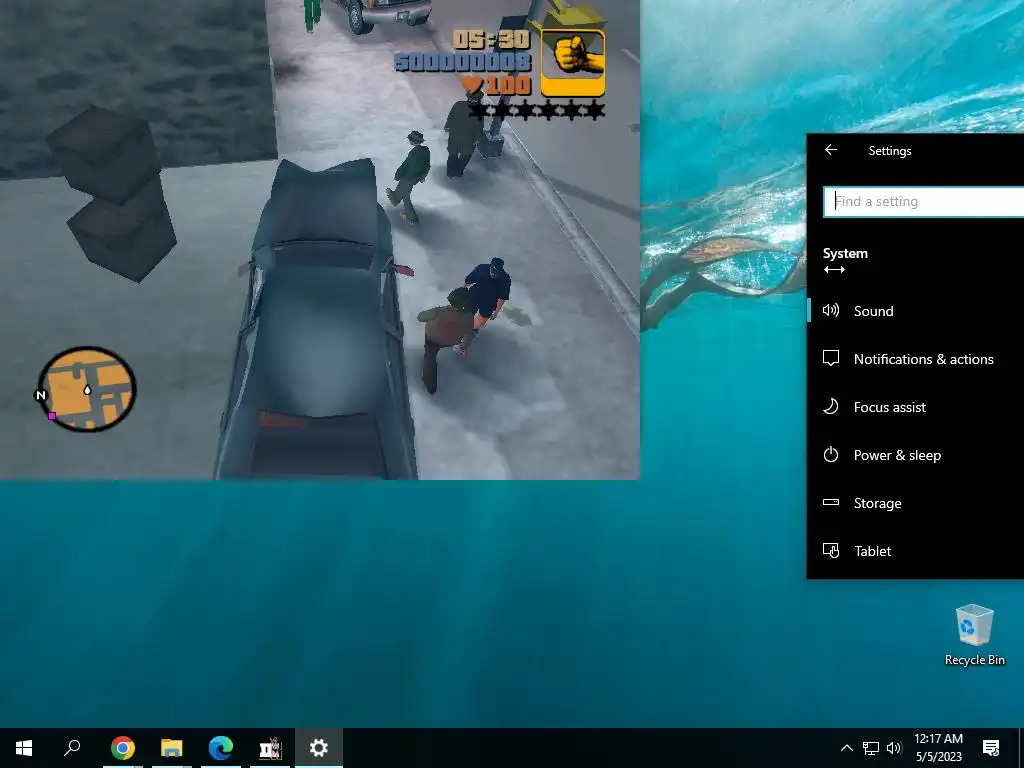The image size is (1024, 768).
Task: Open the taskbar clock and date
Action: (x=938, y=748)
